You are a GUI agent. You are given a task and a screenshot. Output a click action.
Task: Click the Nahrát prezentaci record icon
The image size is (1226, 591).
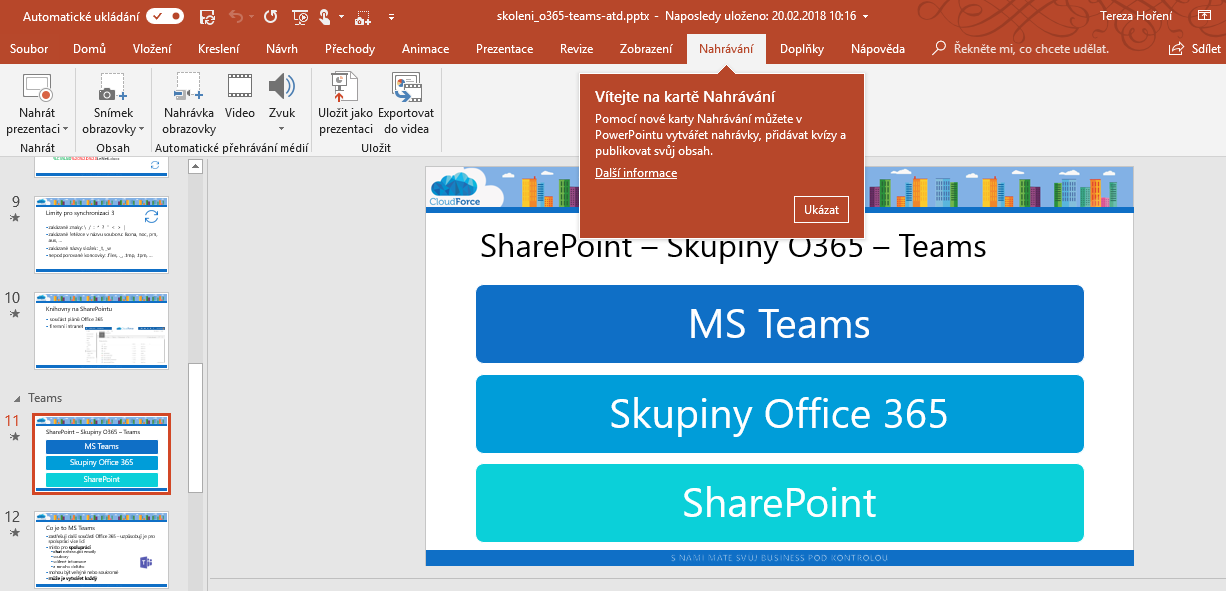pos(37,88)
